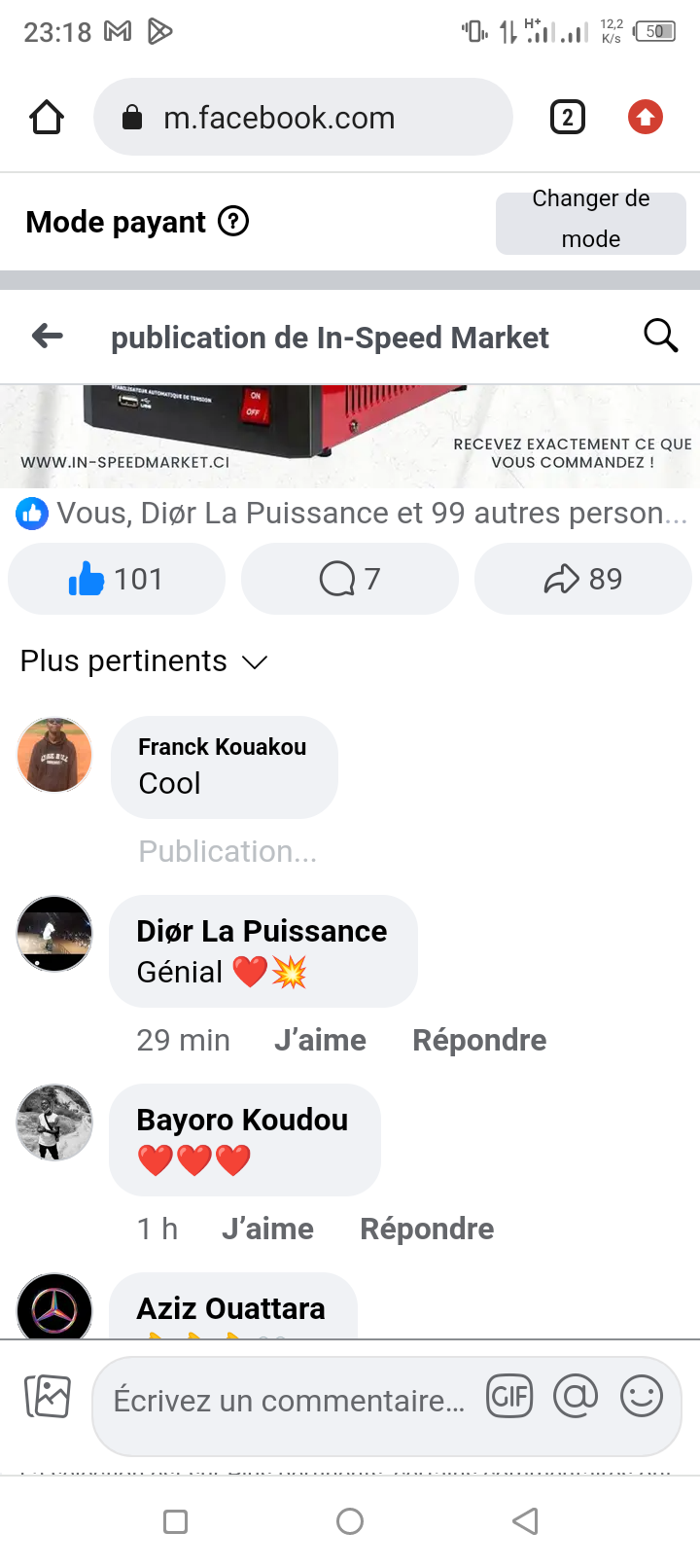Image resolution: width=700 pixels, height=1568 pixels.
Task: Open the GIF picker in comment box
Action: (x=509, y=1398)
